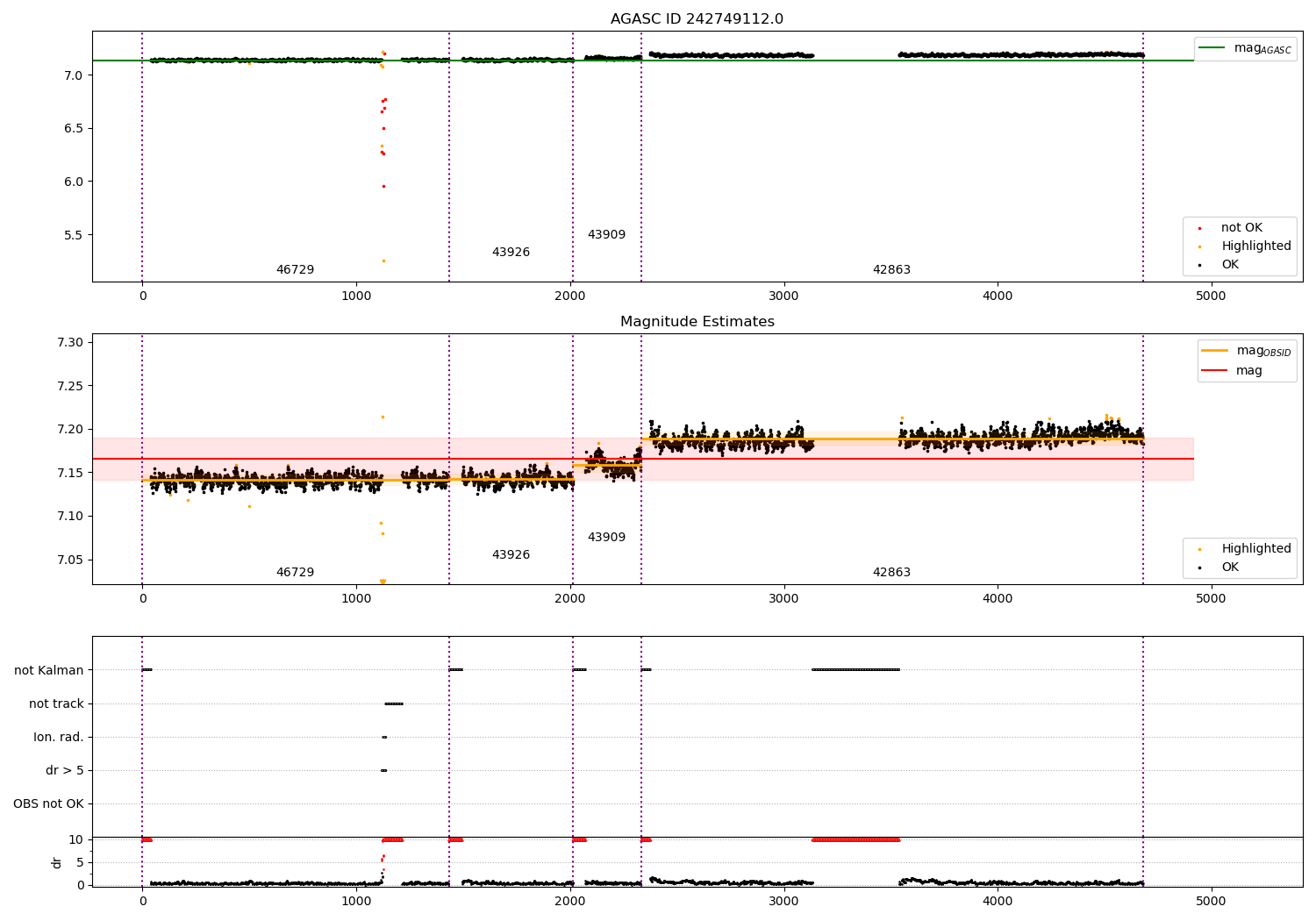Image resolution: width=1316 pixels, height=921 pixels.
Task: Select 'Highlighted' in the AGASC ID plot legend
Action: coord(1256,246)
